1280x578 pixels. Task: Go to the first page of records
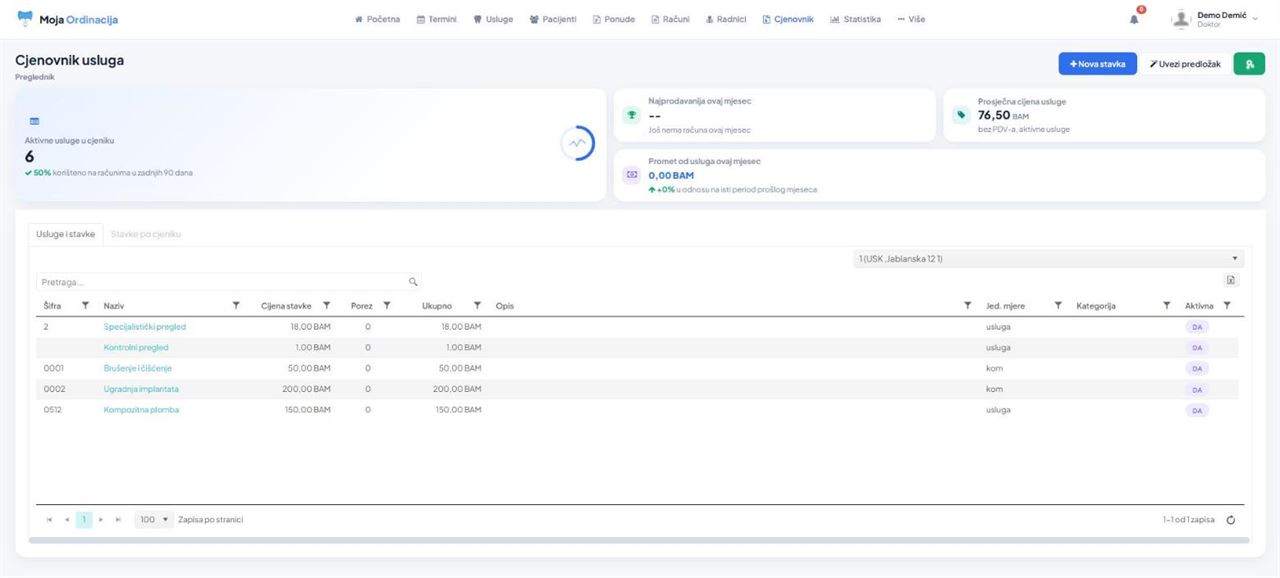(x=50, y=520)
